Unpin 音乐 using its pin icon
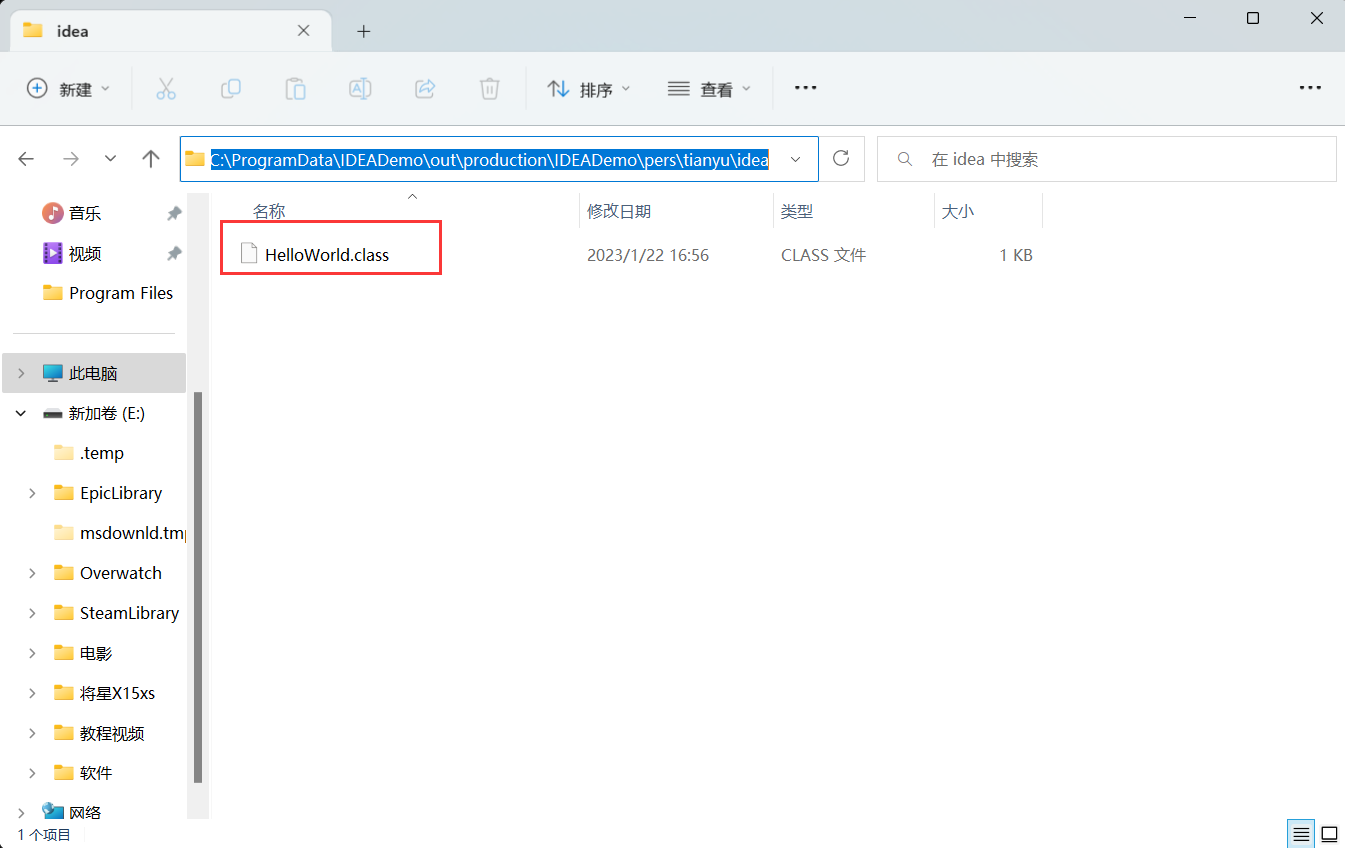This screenshot has height=848, width=1345. click(x=174, y=213)
